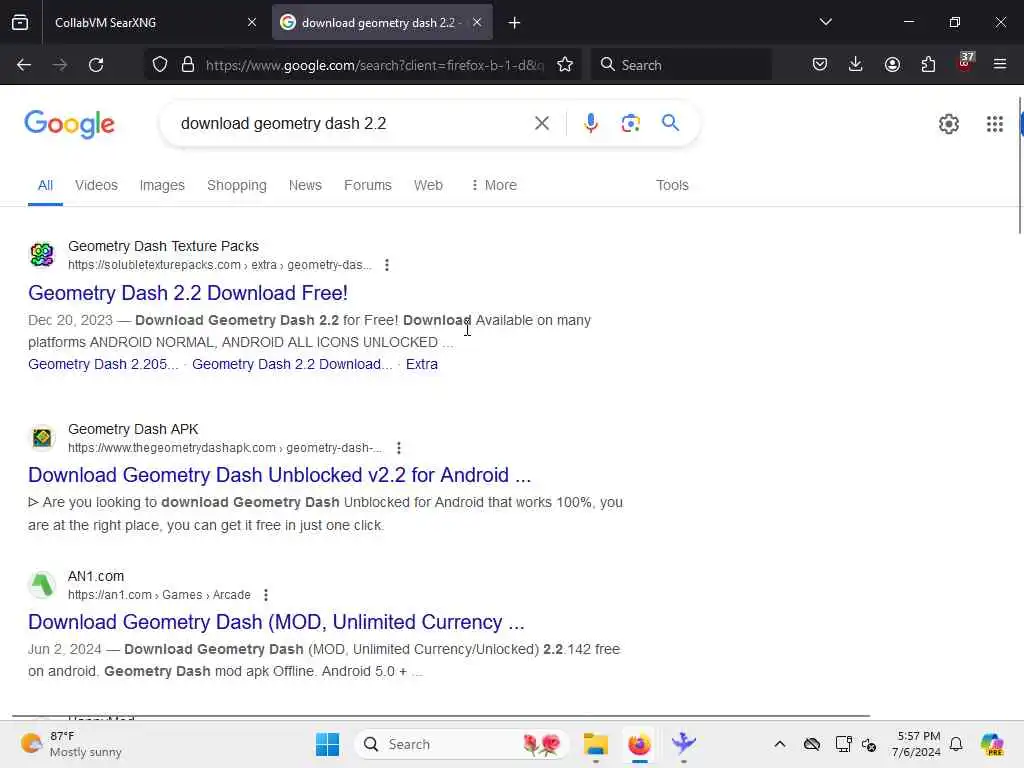Open the ad blocker extension with badge 37

[x=965, y=63]
